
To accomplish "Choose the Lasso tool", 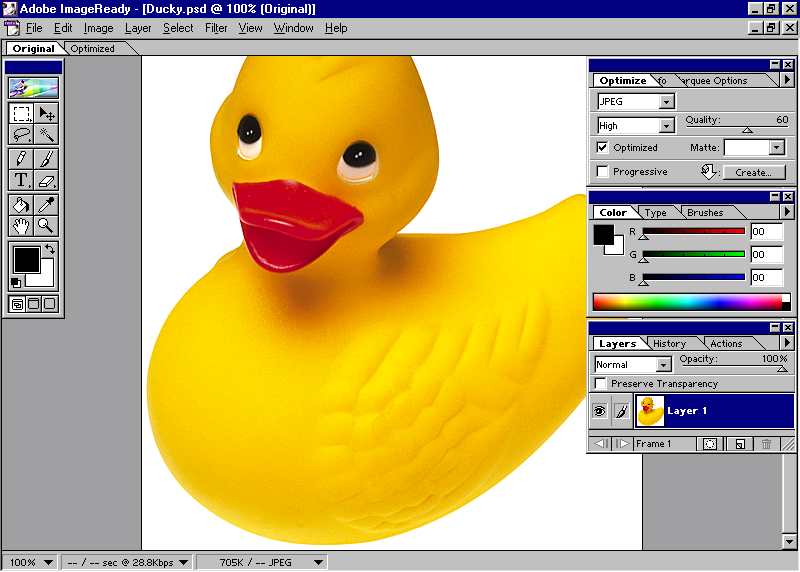I will click(22, 134).
